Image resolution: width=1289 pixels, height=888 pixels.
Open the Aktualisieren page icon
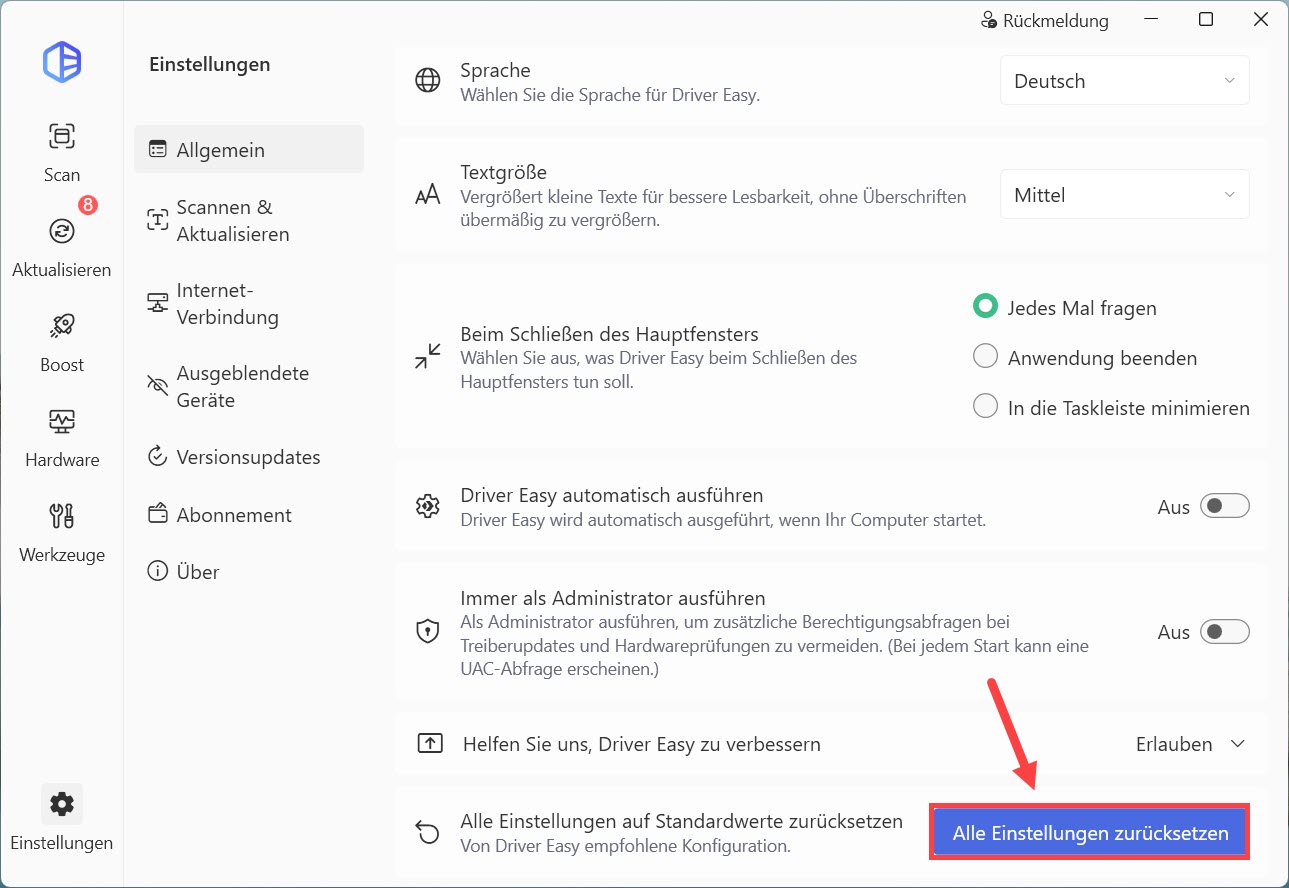point(62,231)
